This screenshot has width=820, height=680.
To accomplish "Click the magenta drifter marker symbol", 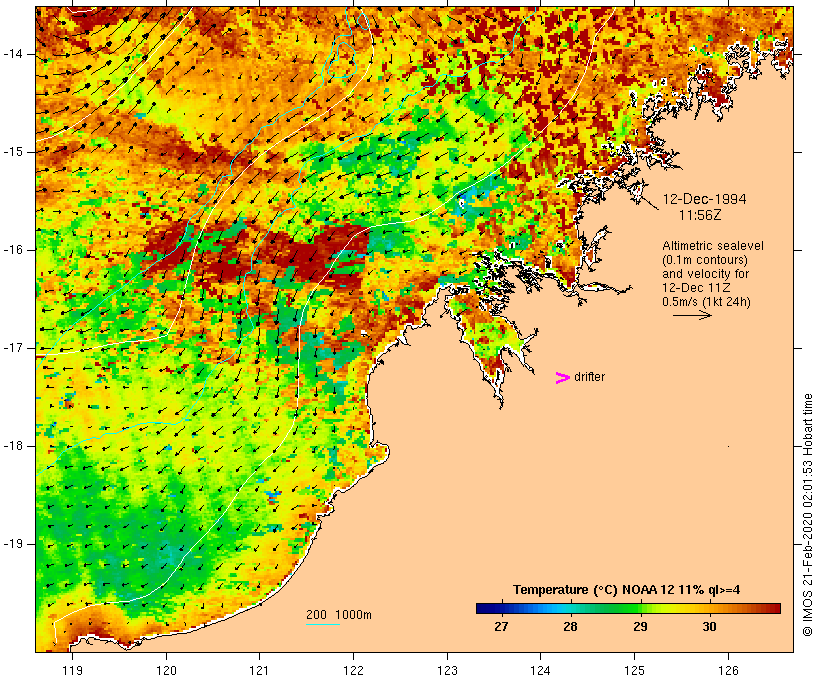I will click(x=562, y=378).
